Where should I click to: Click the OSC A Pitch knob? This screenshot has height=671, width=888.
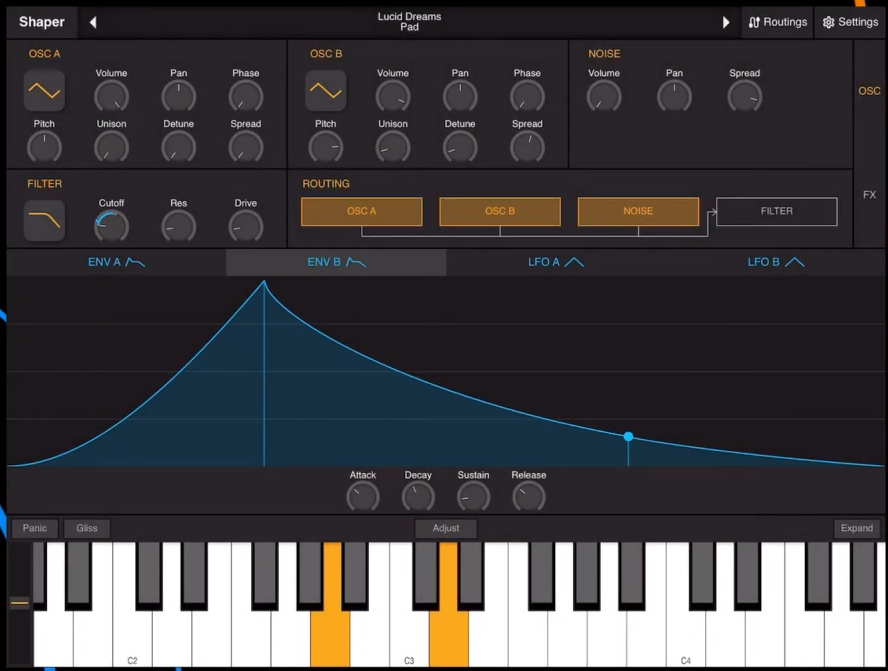pos(44,147)
